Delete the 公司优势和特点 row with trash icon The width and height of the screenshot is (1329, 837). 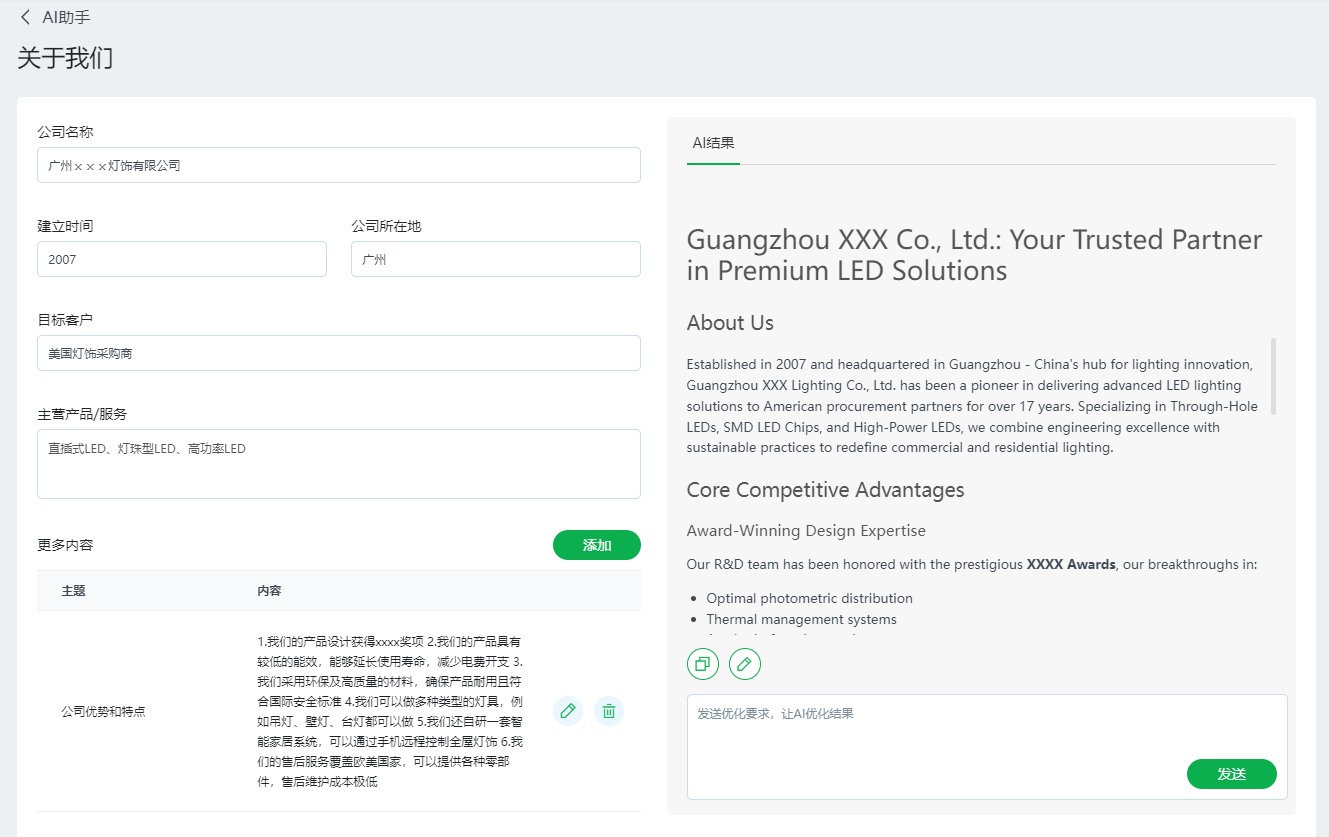tap(609, 711)
